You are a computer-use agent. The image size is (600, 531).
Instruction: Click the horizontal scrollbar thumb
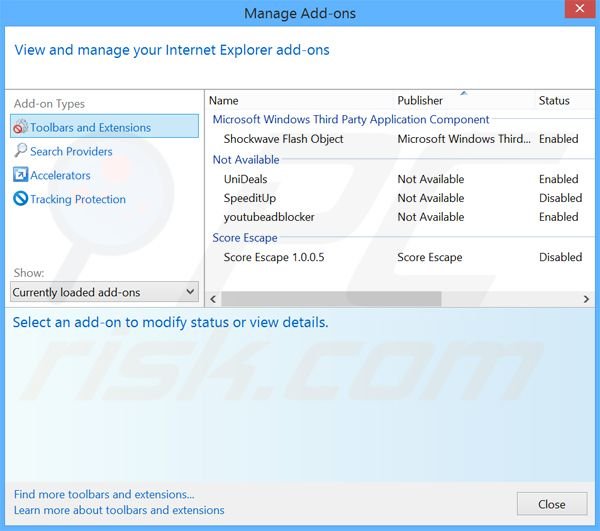pos(331,299)
